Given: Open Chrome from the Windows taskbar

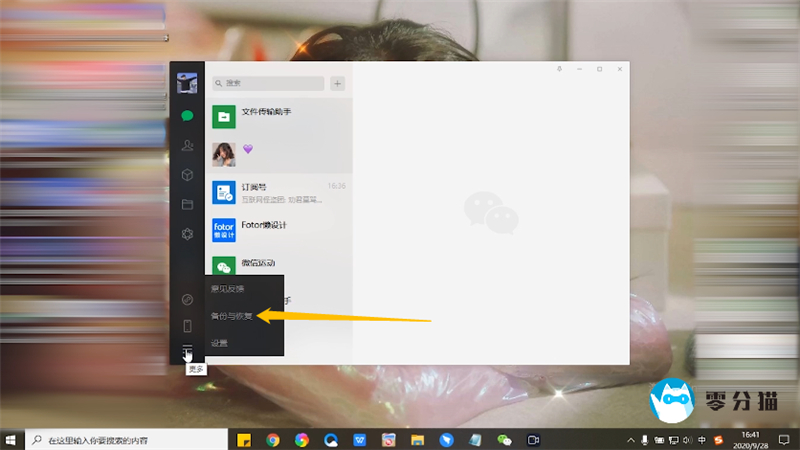Looking at the screenshot, I should pos(272,440).
